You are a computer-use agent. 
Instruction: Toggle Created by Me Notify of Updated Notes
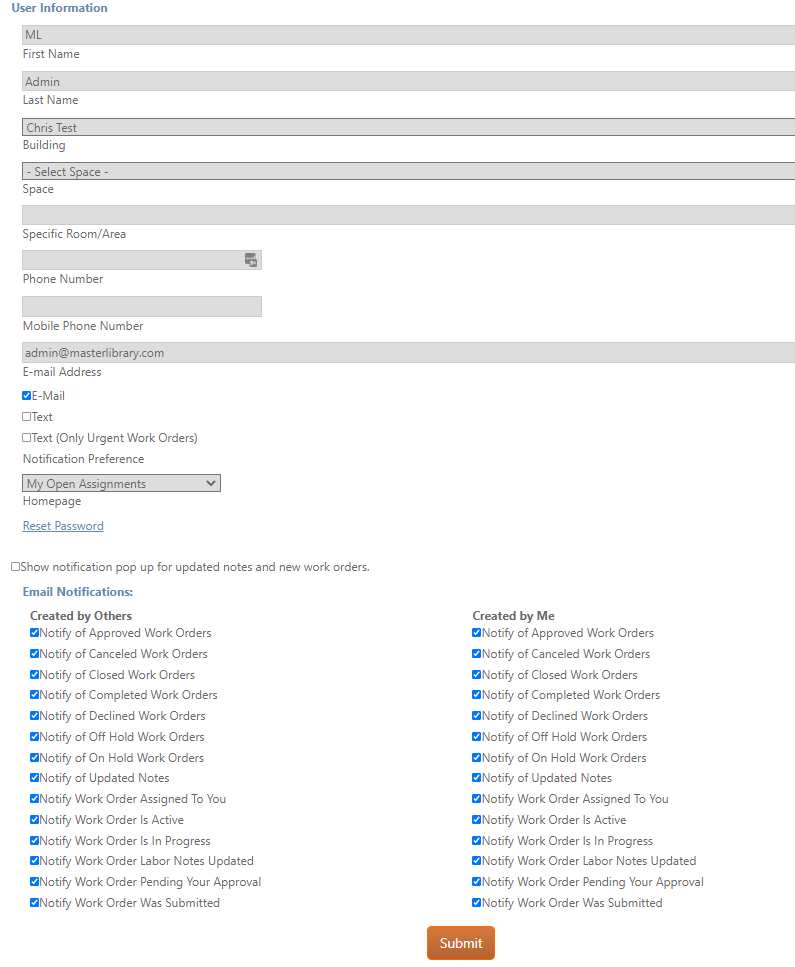(477, 778)
